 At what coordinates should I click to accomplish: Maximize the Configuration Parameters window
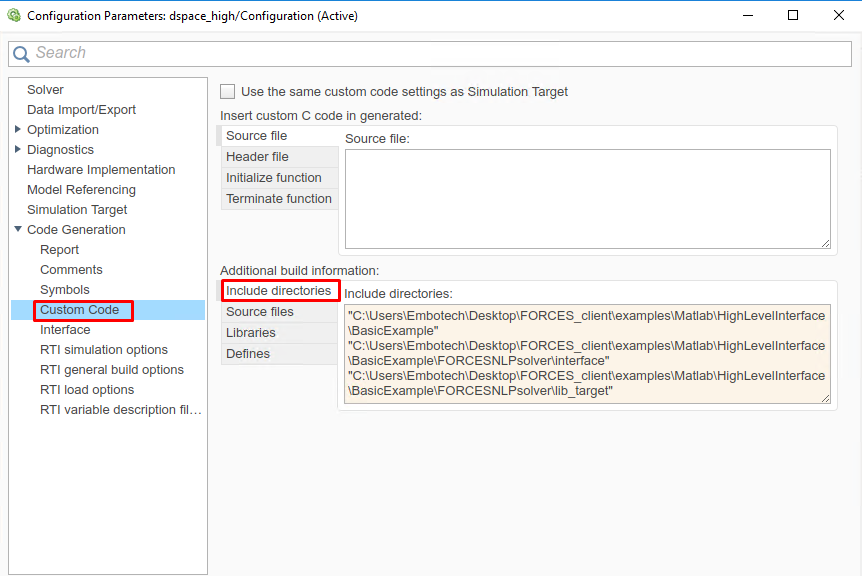793,16
